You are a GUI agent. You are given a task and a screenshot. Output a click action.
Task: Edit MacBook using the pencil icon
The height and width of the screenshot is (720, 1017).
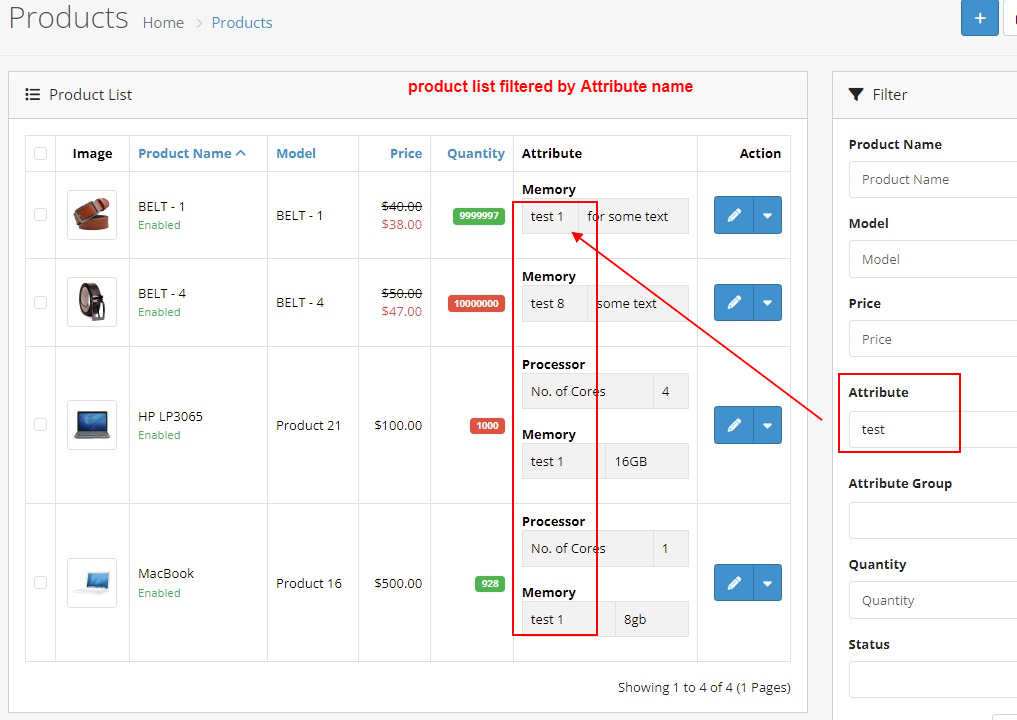[x=734, y=583]
